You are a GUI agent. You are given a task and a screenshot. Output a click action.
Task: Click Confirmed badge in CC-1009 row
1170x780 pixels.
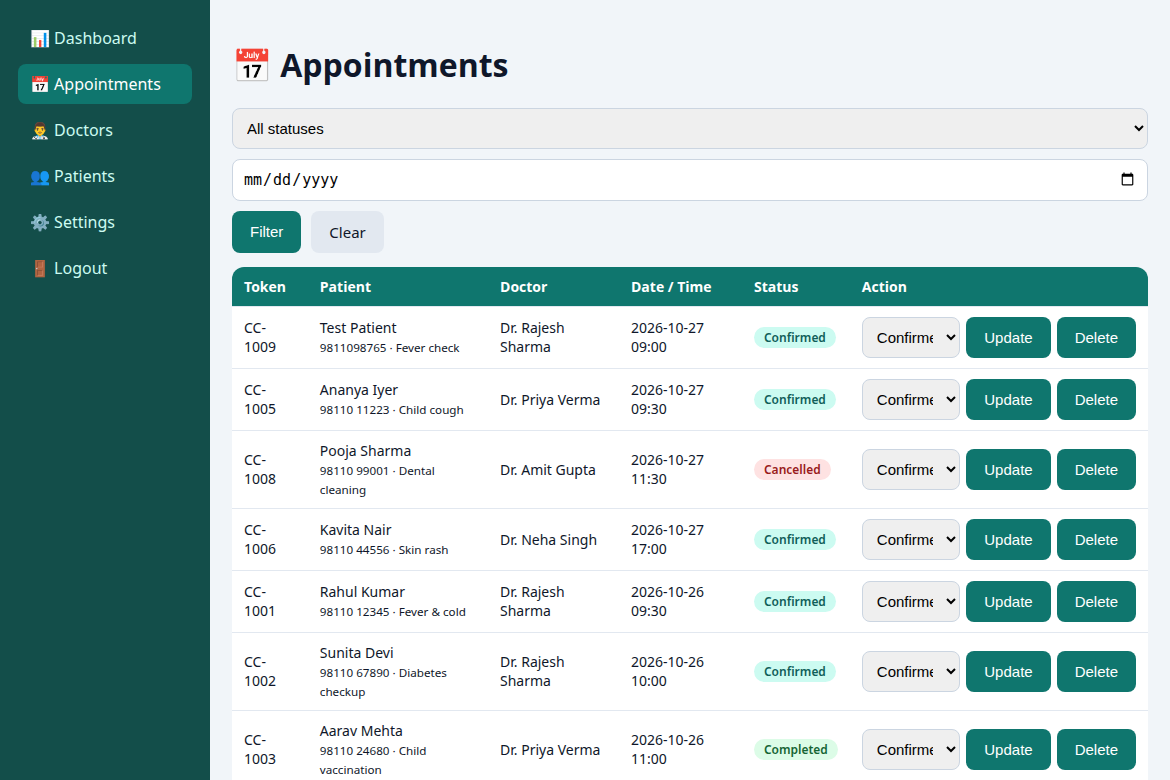point(795,337)
